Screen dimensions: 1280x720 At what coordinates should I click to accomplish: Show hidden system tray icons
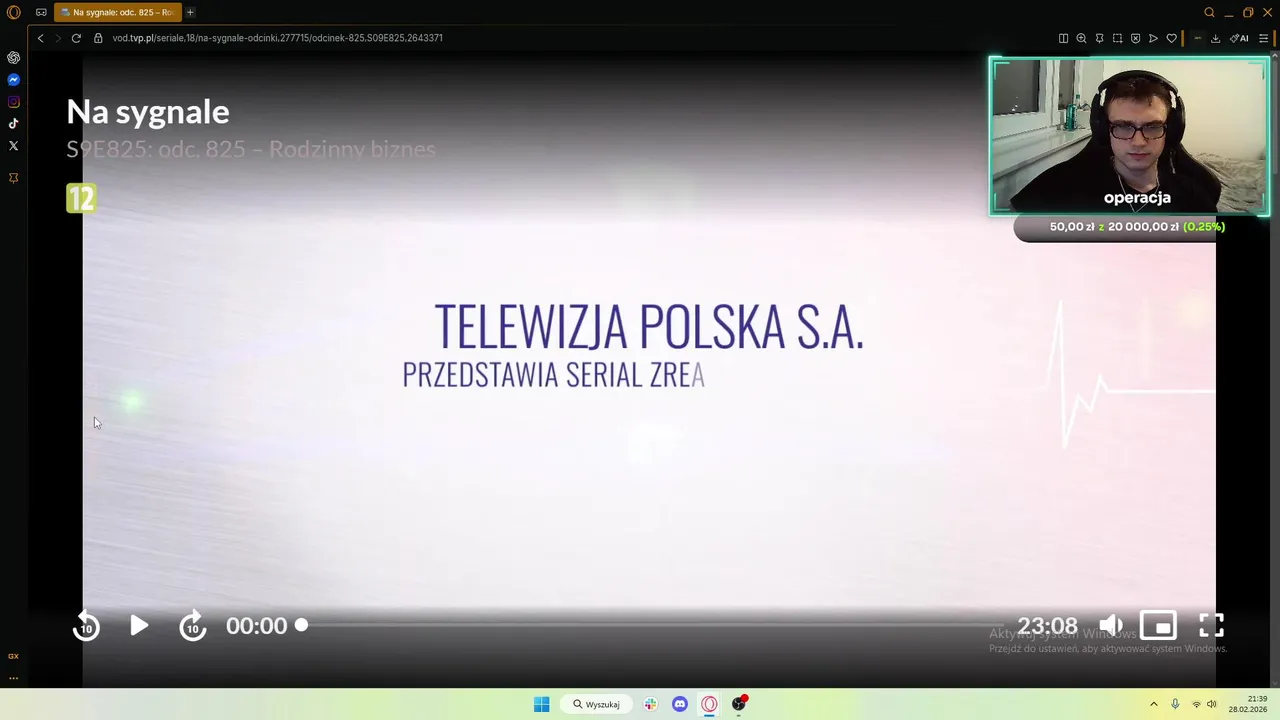(1153, 704)
